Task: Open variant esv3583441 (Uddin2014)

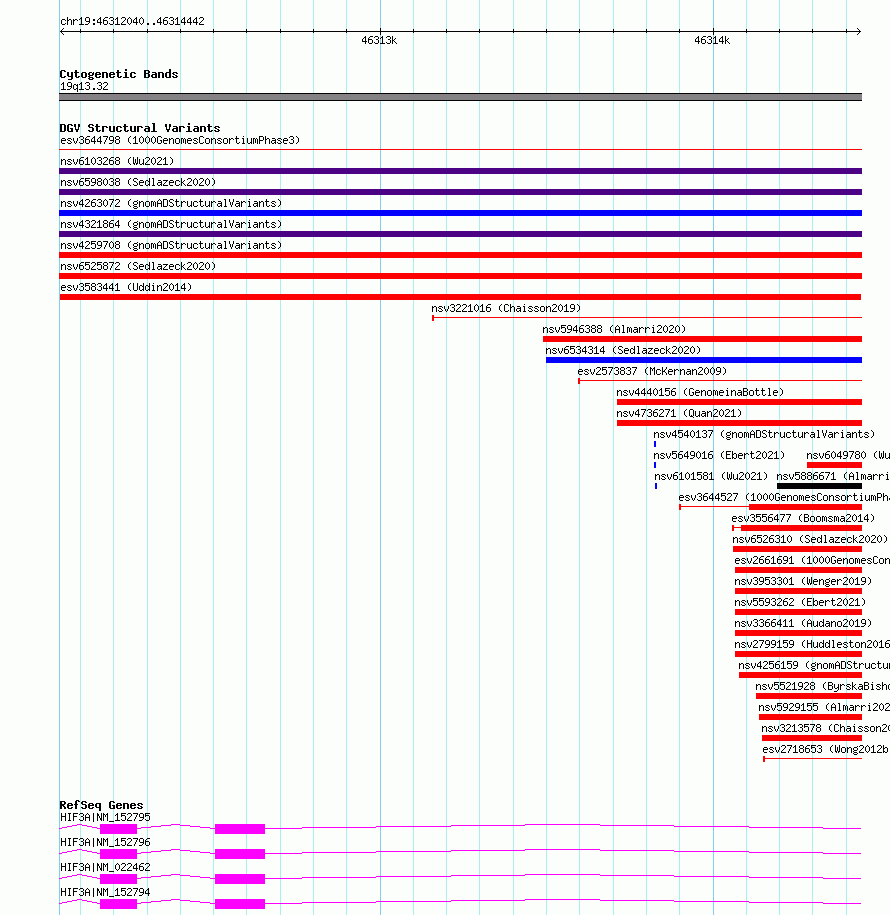Action: 126,288
